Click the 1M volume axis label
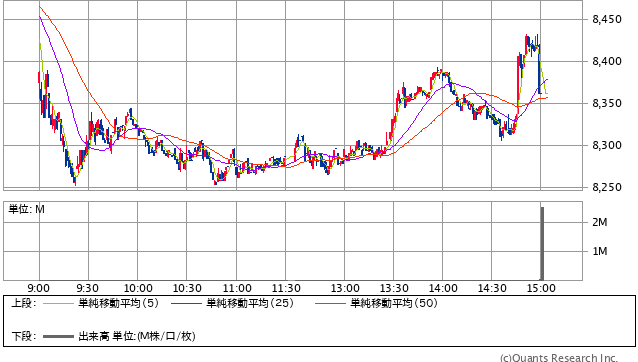 (x=599, y=251)
